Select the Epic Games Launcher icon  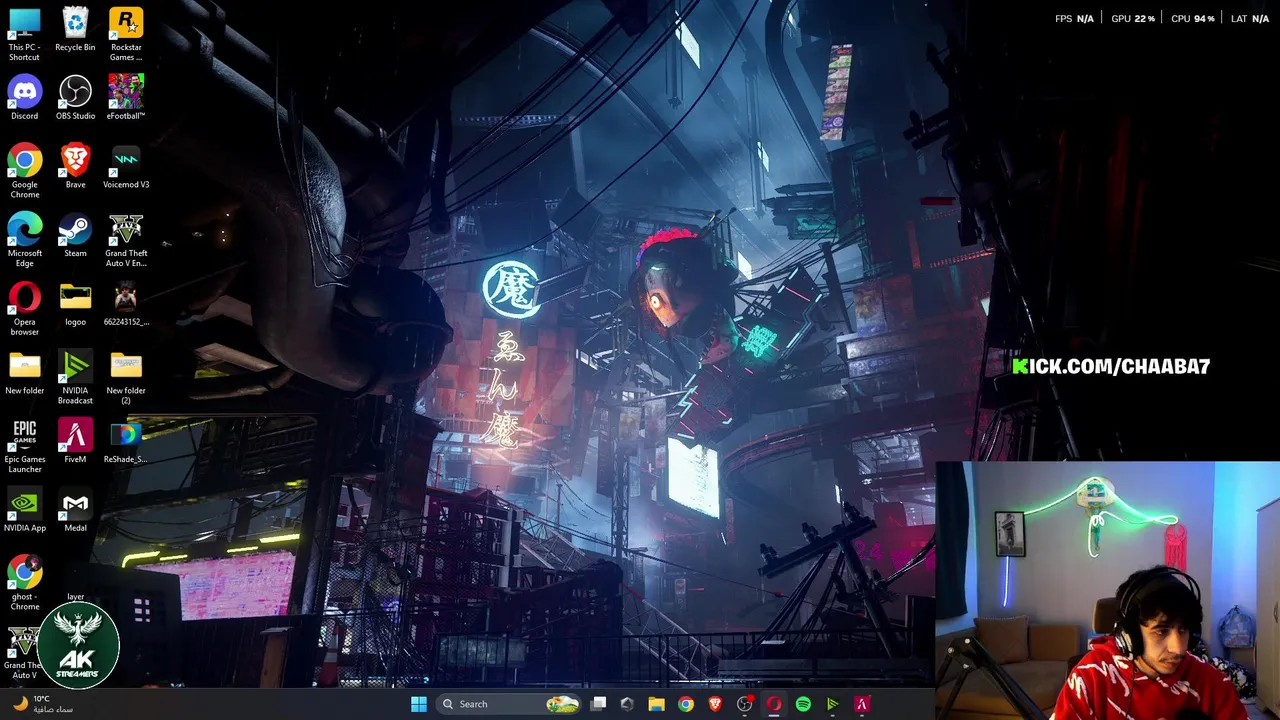coord(24,446)
